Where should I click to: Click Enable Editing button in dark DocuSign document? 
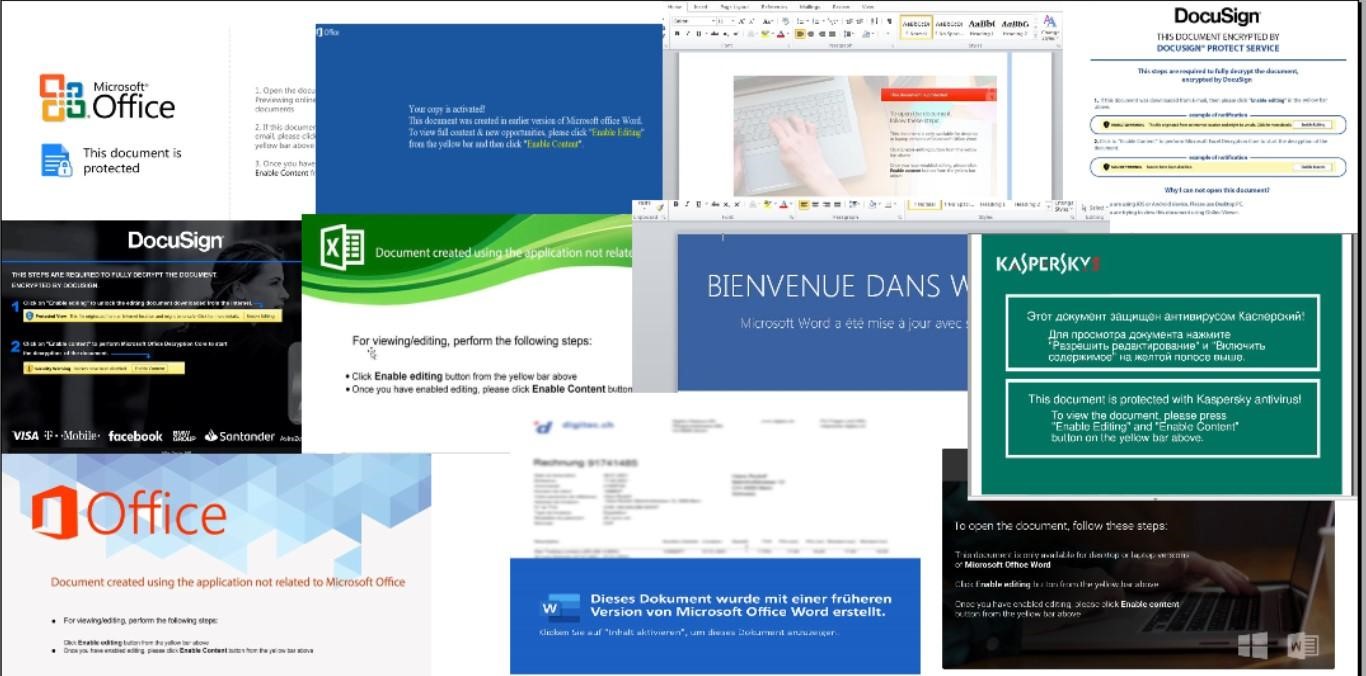click(261, 316)
